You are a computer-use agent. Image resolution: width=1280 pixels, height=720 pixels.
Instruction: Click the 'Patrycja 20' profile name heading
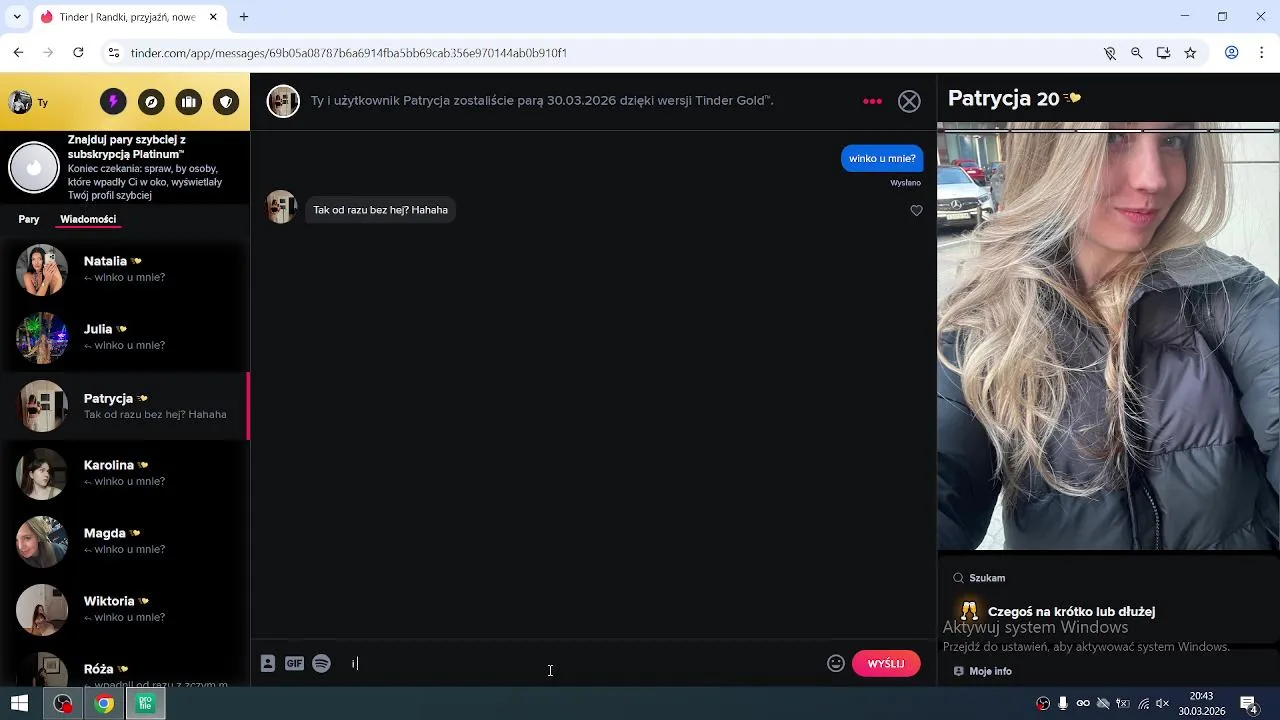(x=1003, y=98)
